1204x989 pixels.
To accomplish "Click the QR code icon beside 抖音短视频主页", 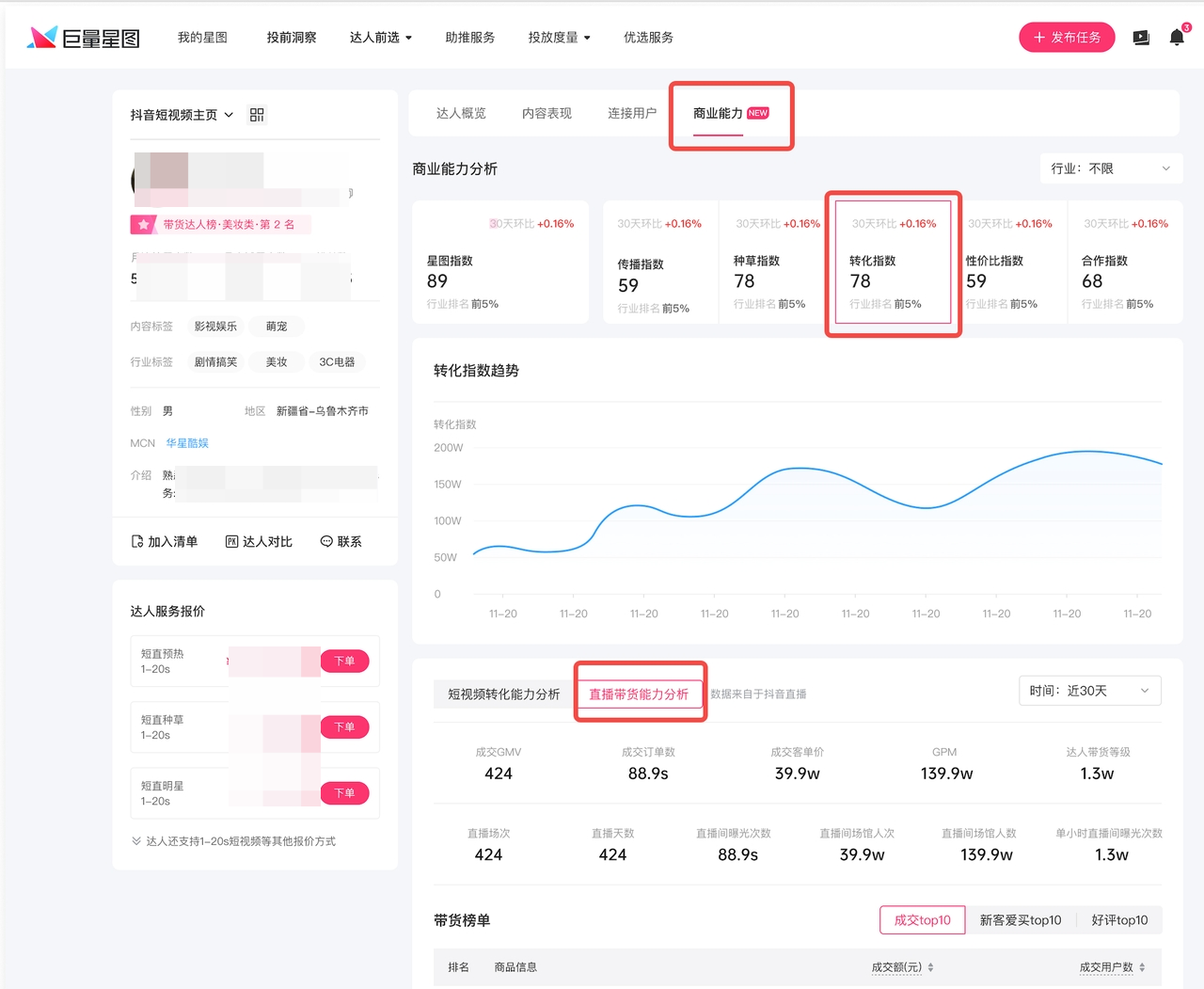I will 257,115.
